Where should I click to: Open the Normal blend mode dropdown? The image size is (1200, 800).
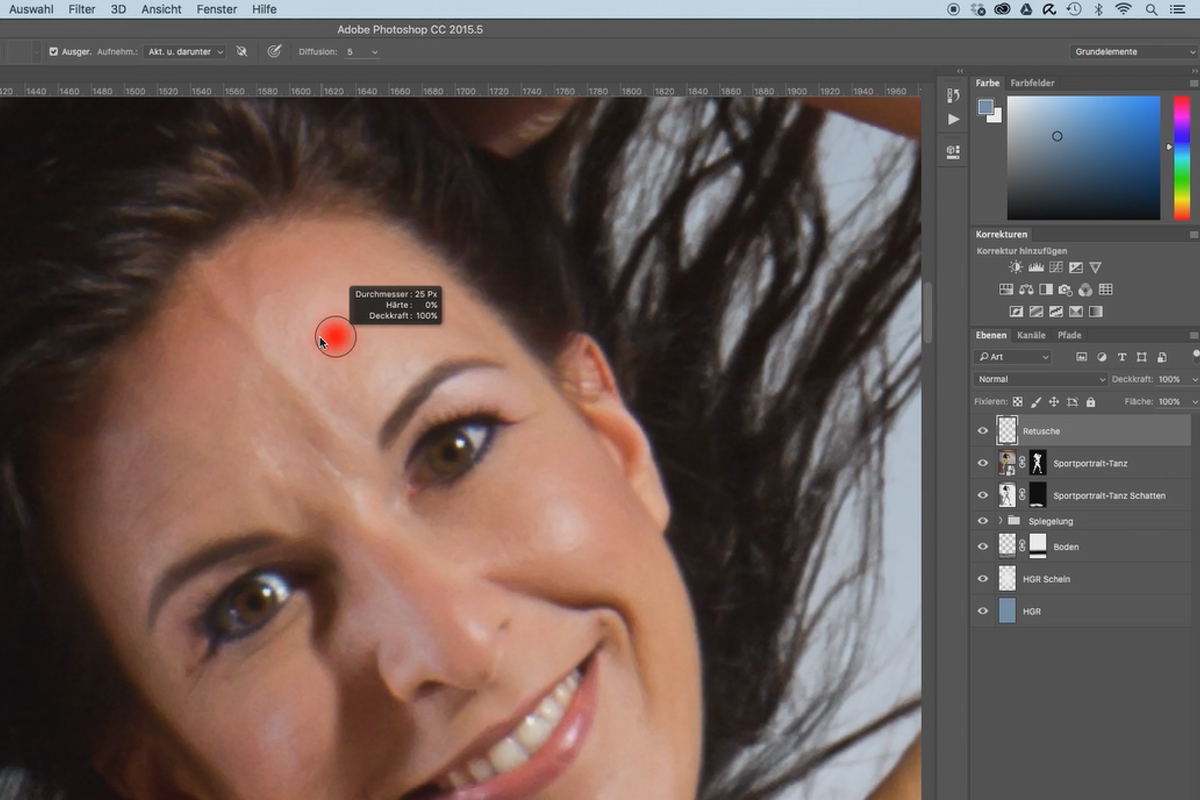point(1040,379)
